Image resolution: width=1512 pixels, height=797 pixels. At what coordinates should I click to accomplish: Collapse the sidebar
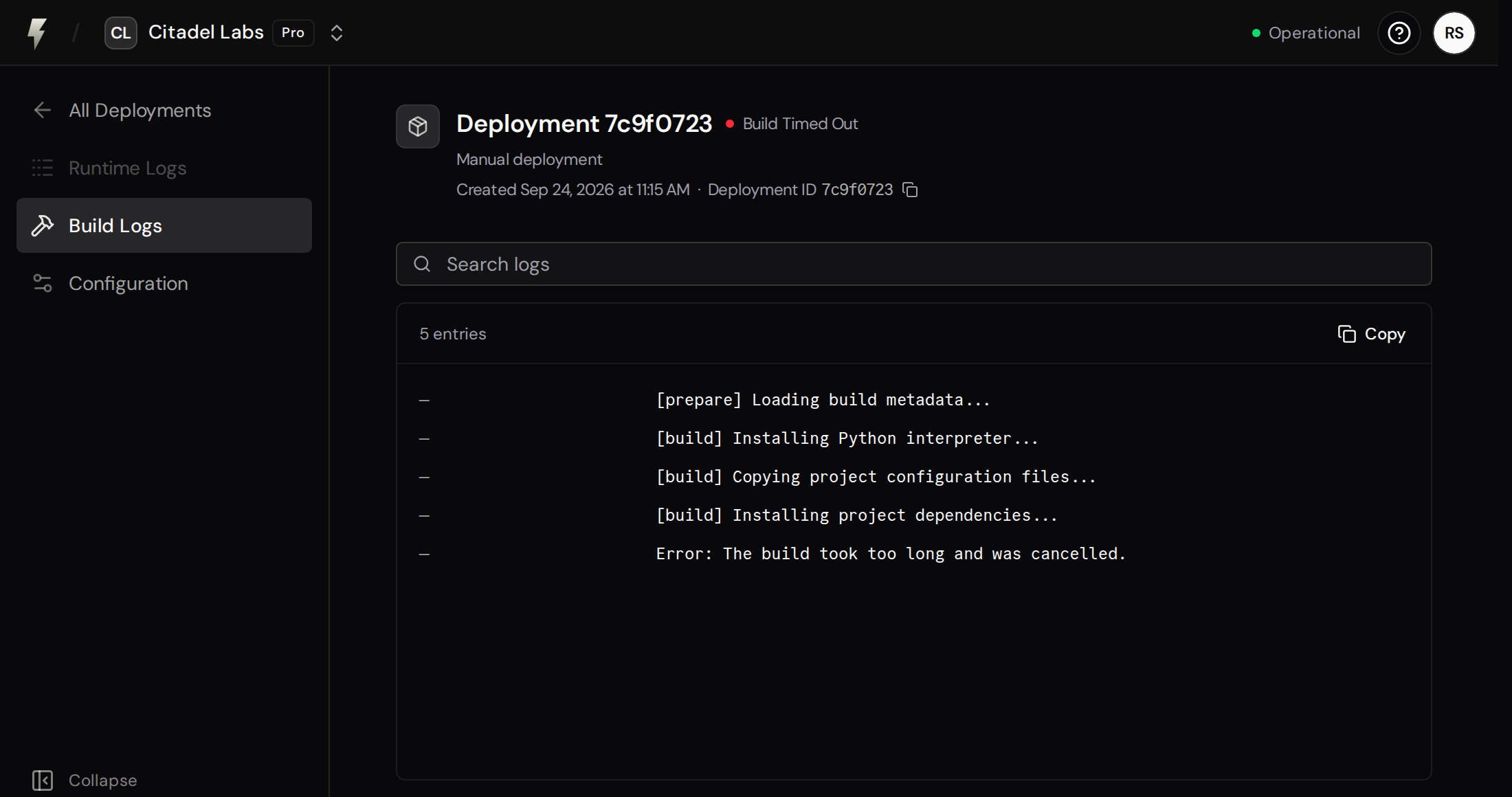pos(85,781)
